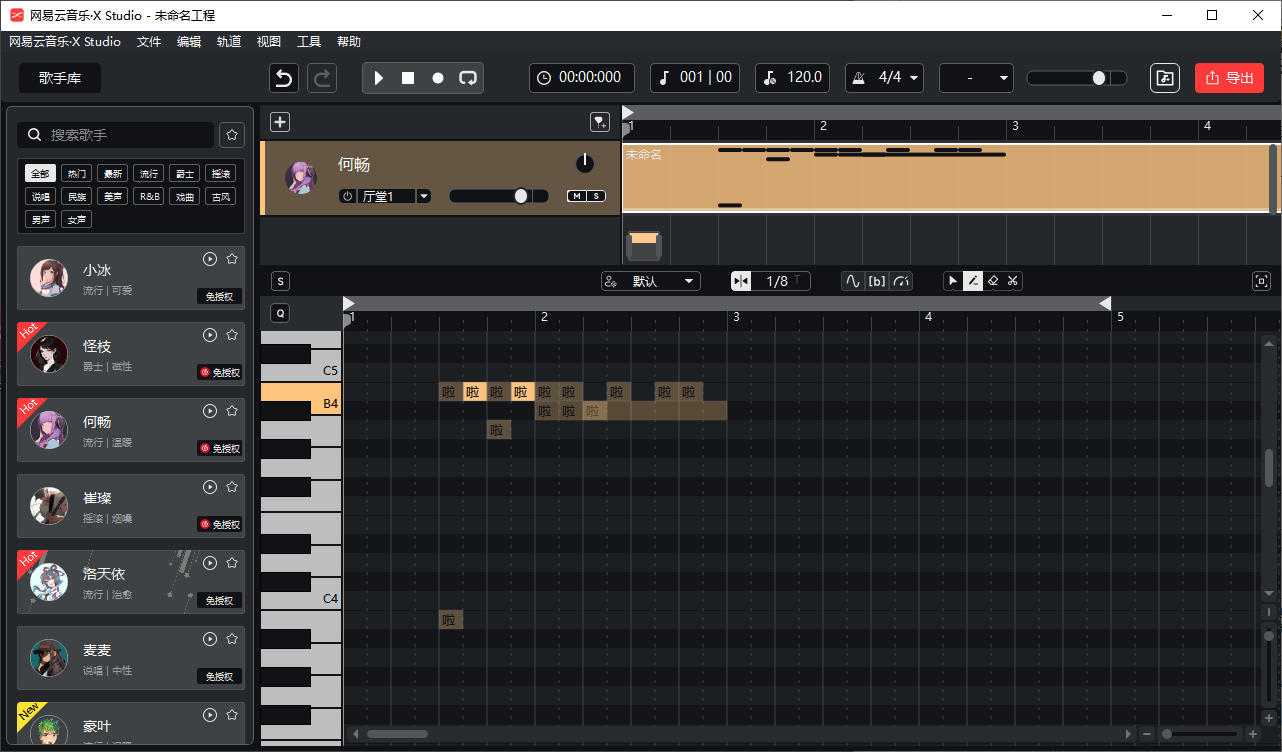Preview singer 小冰 with play icon
This screenshot has height=752, width=1282.
coord(210,259)
